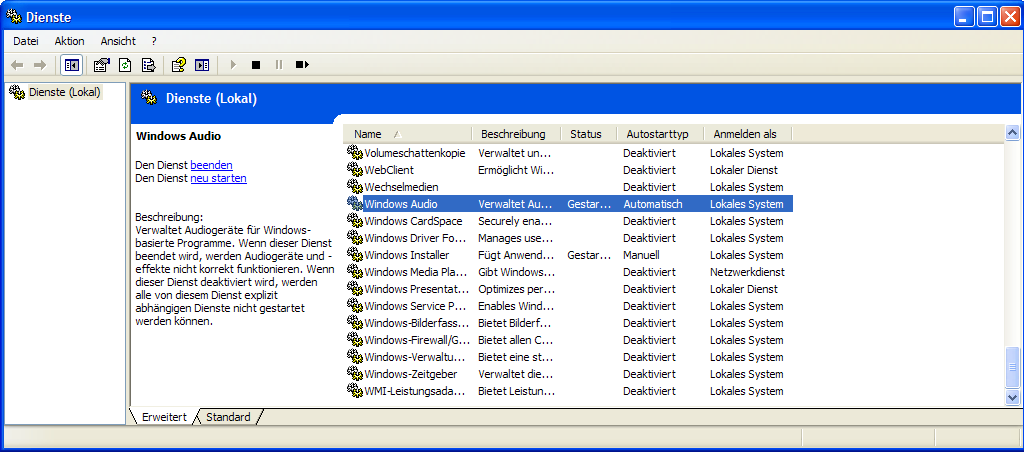The height and width of the screenshot is (452, 1024).
Task: Select the Windows-Zeitgeber service name
Action: (411, 374)
